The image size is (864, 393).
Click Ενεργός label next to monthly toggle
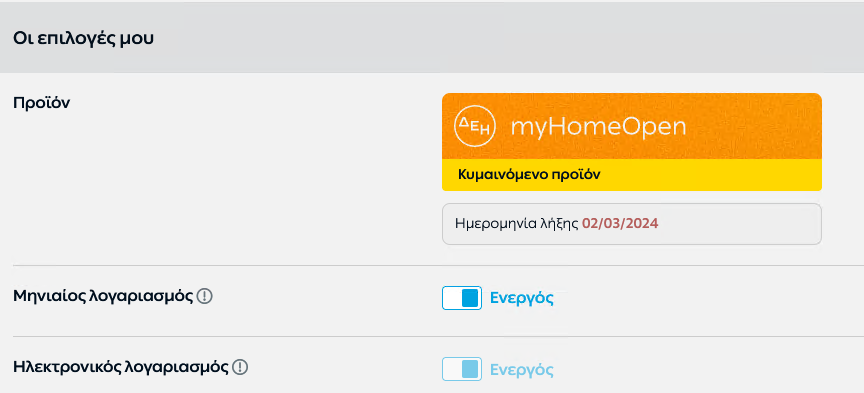522,298
